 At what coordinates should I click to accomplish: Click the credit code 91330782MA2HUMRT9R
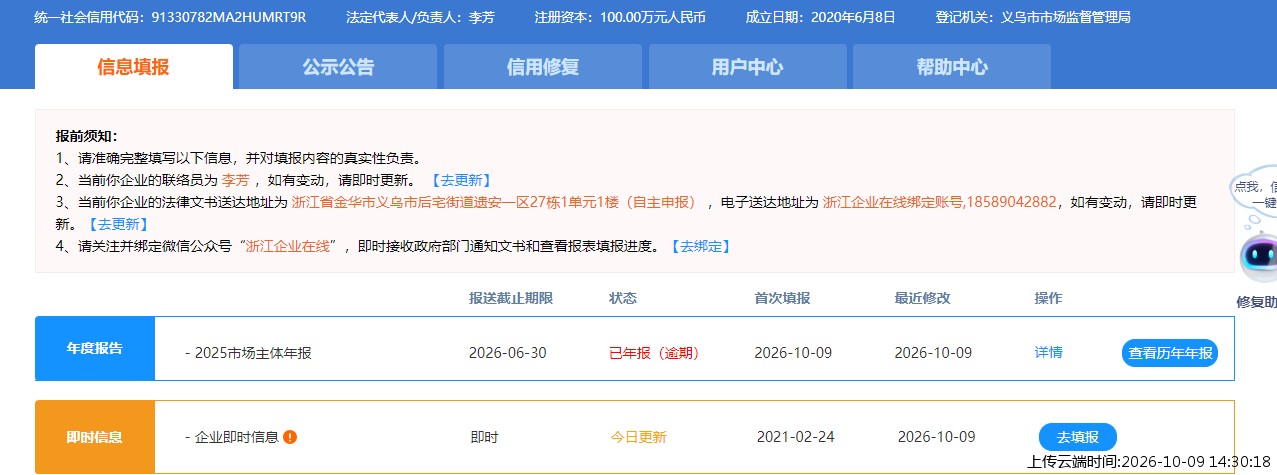point(229,17)
